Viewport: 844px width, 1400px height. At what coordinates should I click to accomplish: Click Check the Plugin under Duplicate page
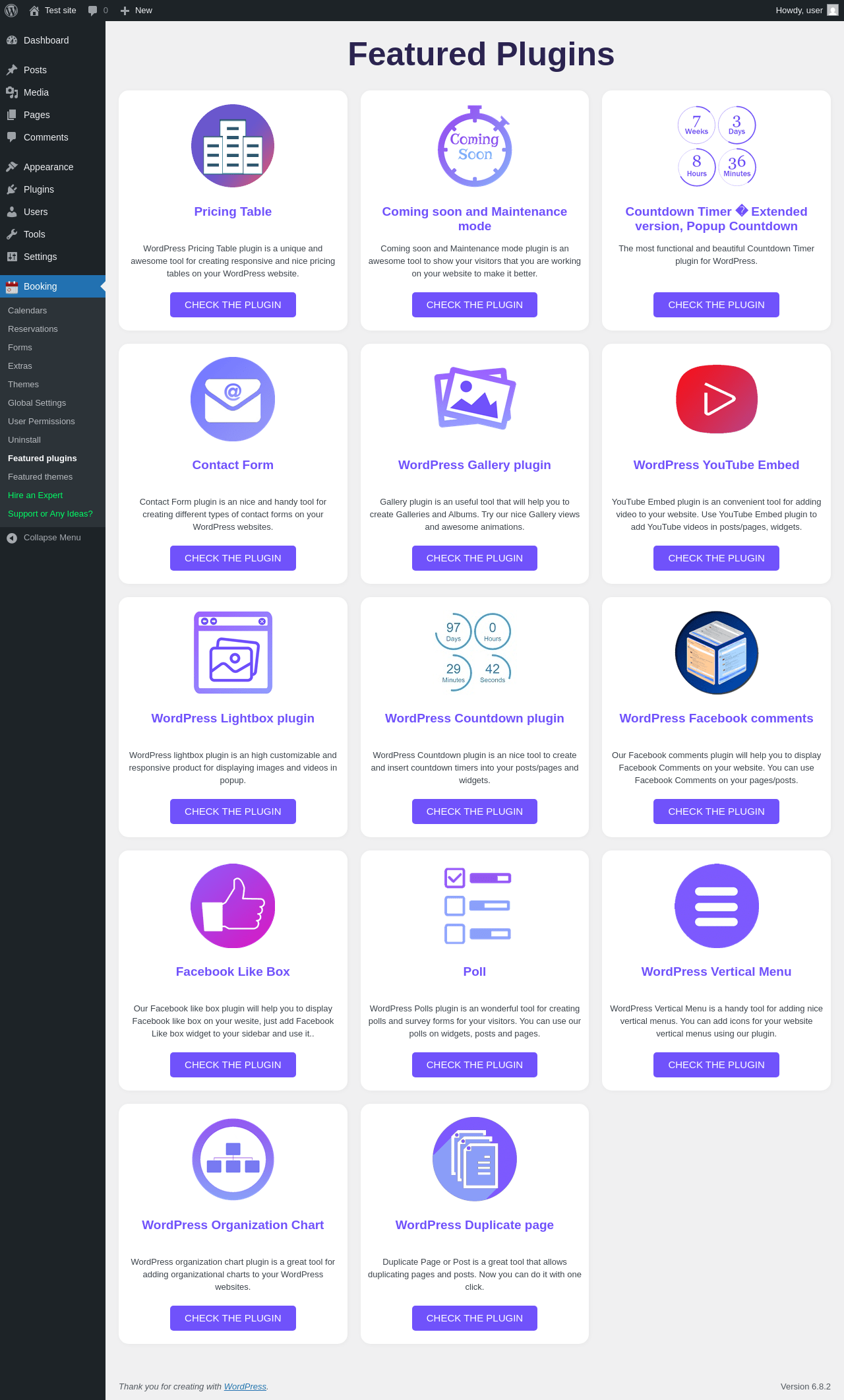[x=475, y=1318]
